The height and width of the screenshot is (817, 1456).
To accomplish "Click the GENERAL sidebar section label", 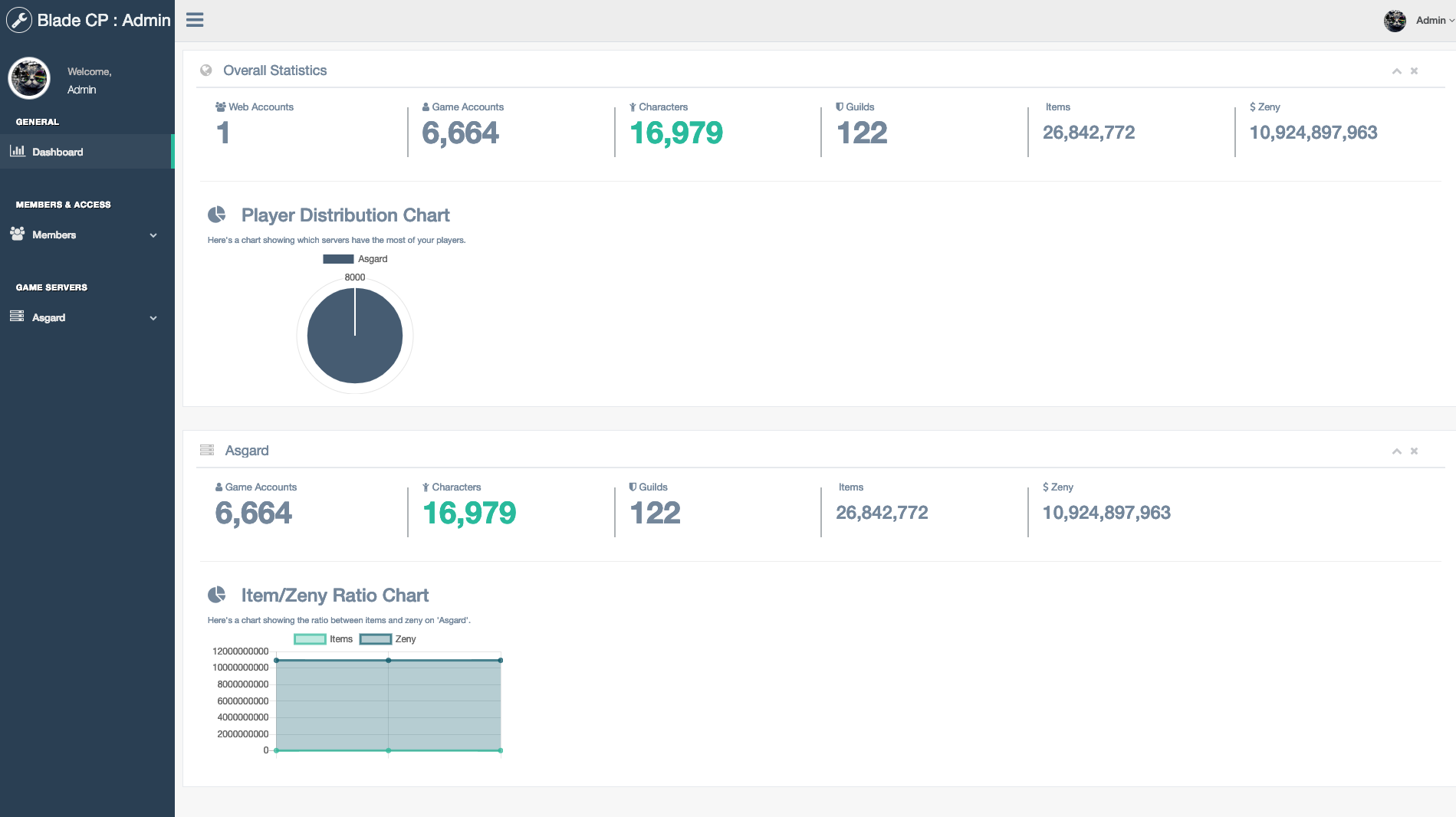I will pos(38,122).
